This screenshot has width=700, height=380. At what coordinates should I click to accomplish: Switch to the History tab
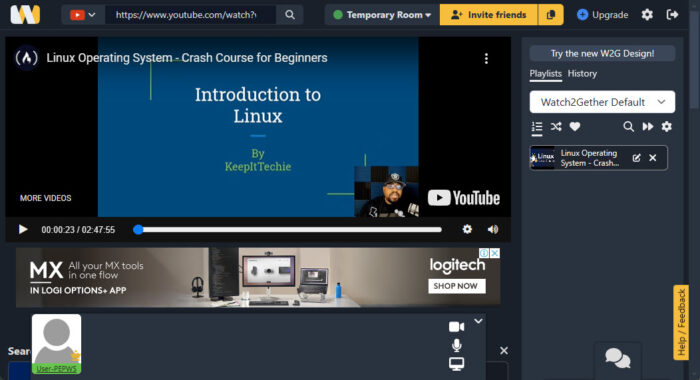pos(582,74)
